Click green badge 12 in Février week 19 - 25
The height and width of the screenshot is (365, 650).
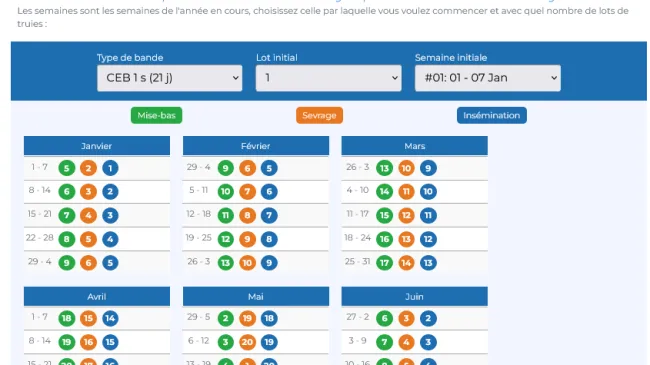[226, 239]
